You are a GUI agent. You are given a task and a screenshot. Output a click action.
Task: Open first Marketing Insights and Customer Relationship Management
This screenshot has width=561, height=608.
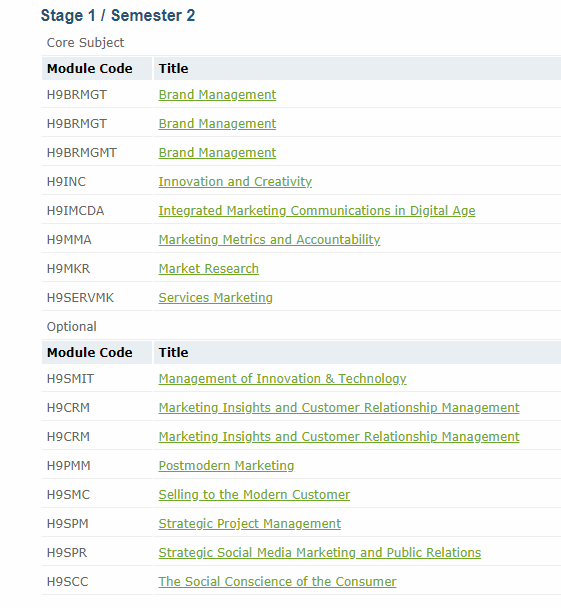point(339,408)
